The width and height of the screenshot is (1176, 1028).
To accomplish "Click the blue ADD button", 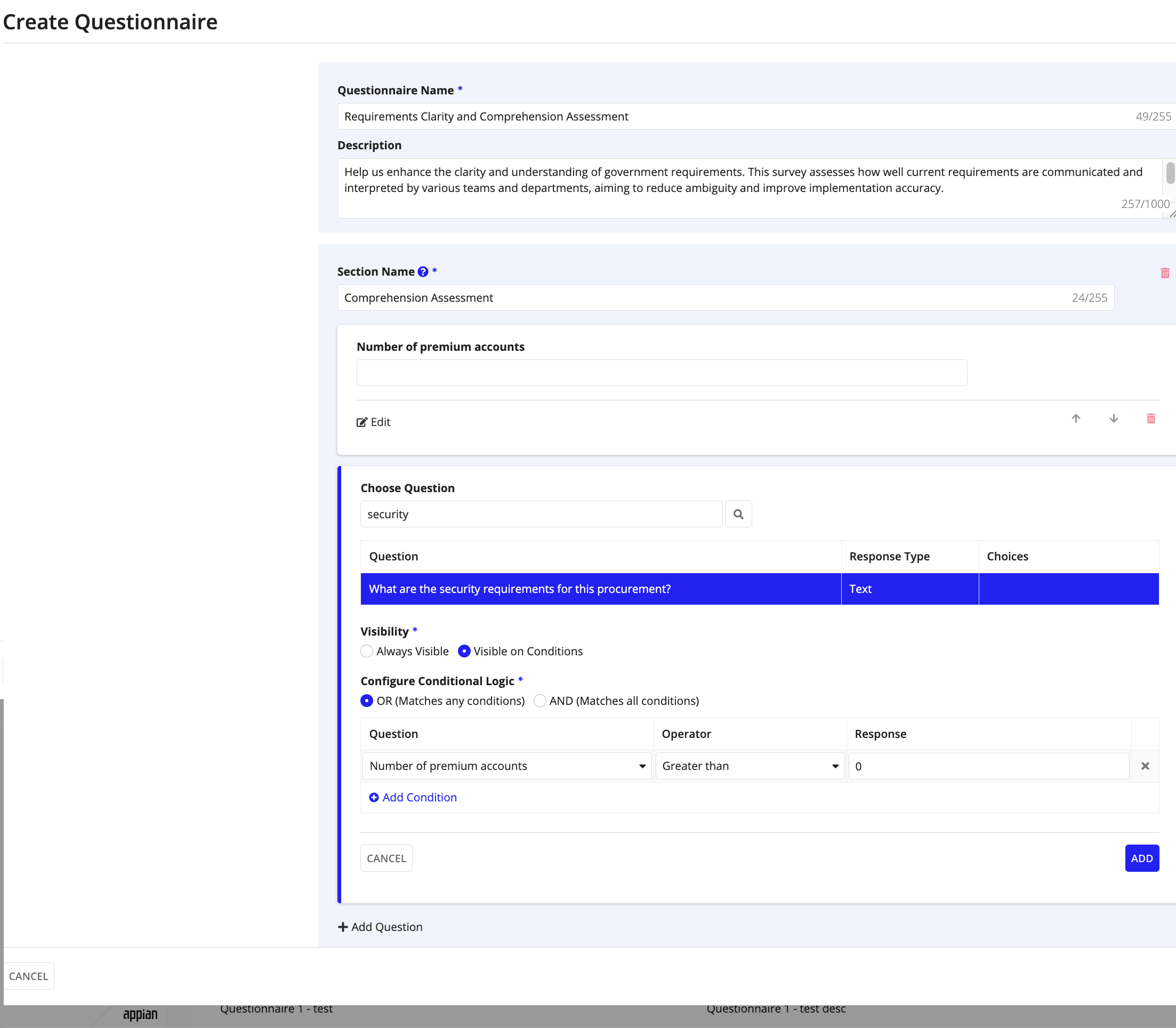I will (x=1141, y=858).
